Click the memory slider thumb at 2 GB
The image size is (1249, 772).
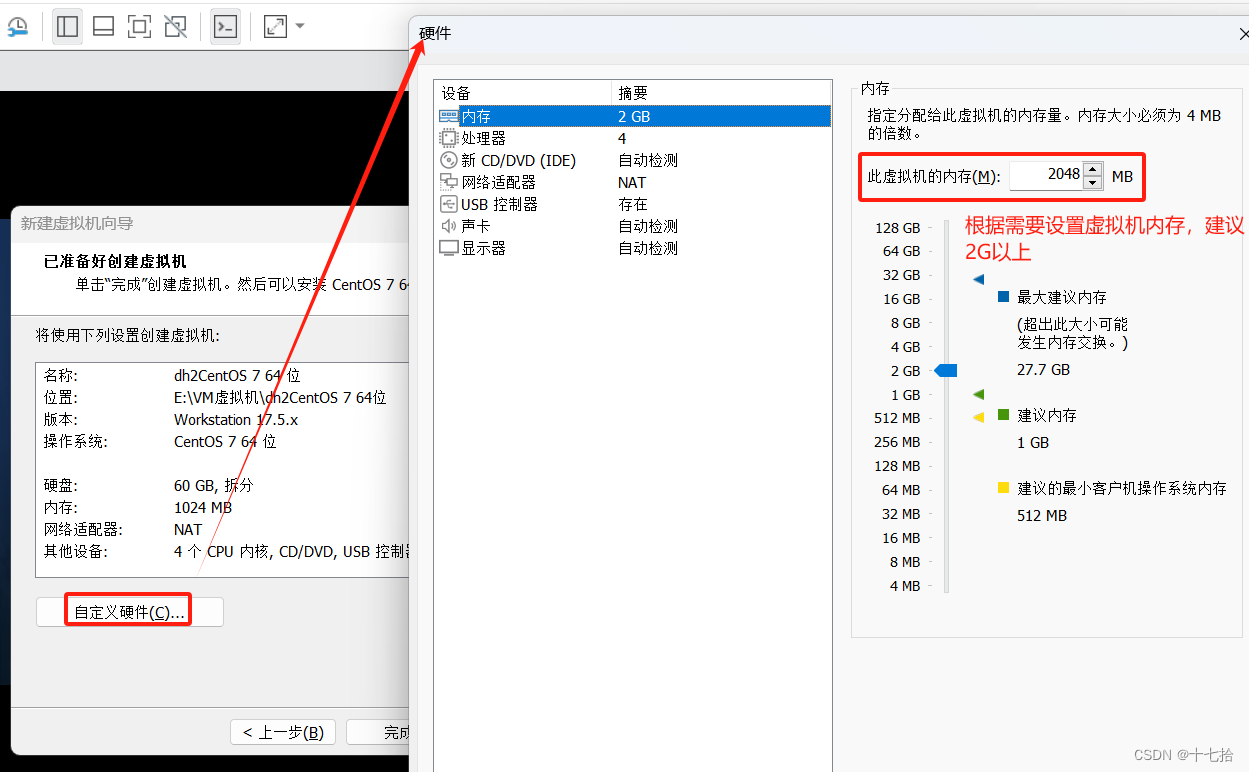click(945, 371)
